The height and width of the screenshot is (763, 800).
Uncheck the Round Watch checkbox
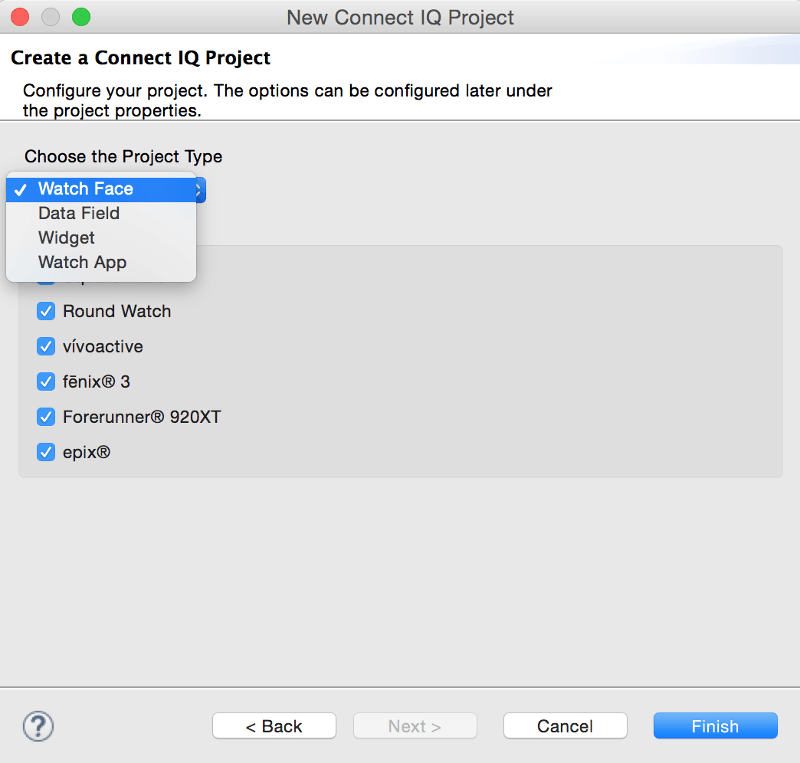click(46, 311)
